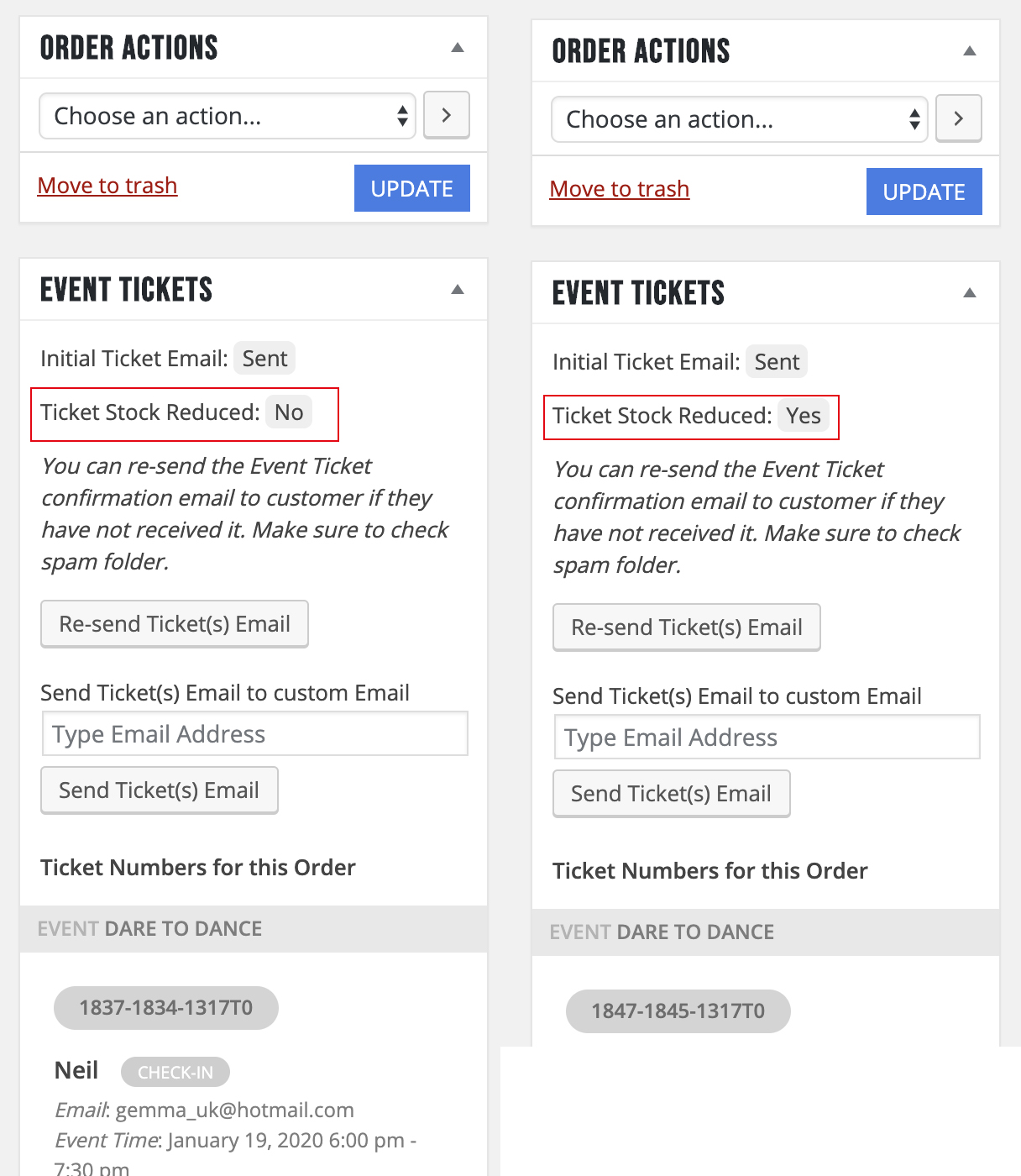The image size is (1021, 1176).
Task: Collapse the left Event Tickets panel
Action: pos(458,290)
